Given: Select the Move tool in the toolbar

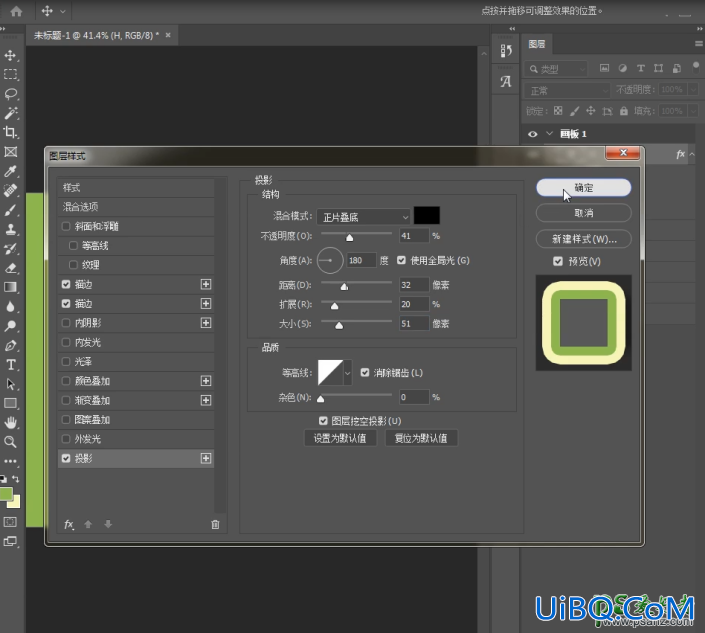Looking at the screenshot, I should point(10,55).
